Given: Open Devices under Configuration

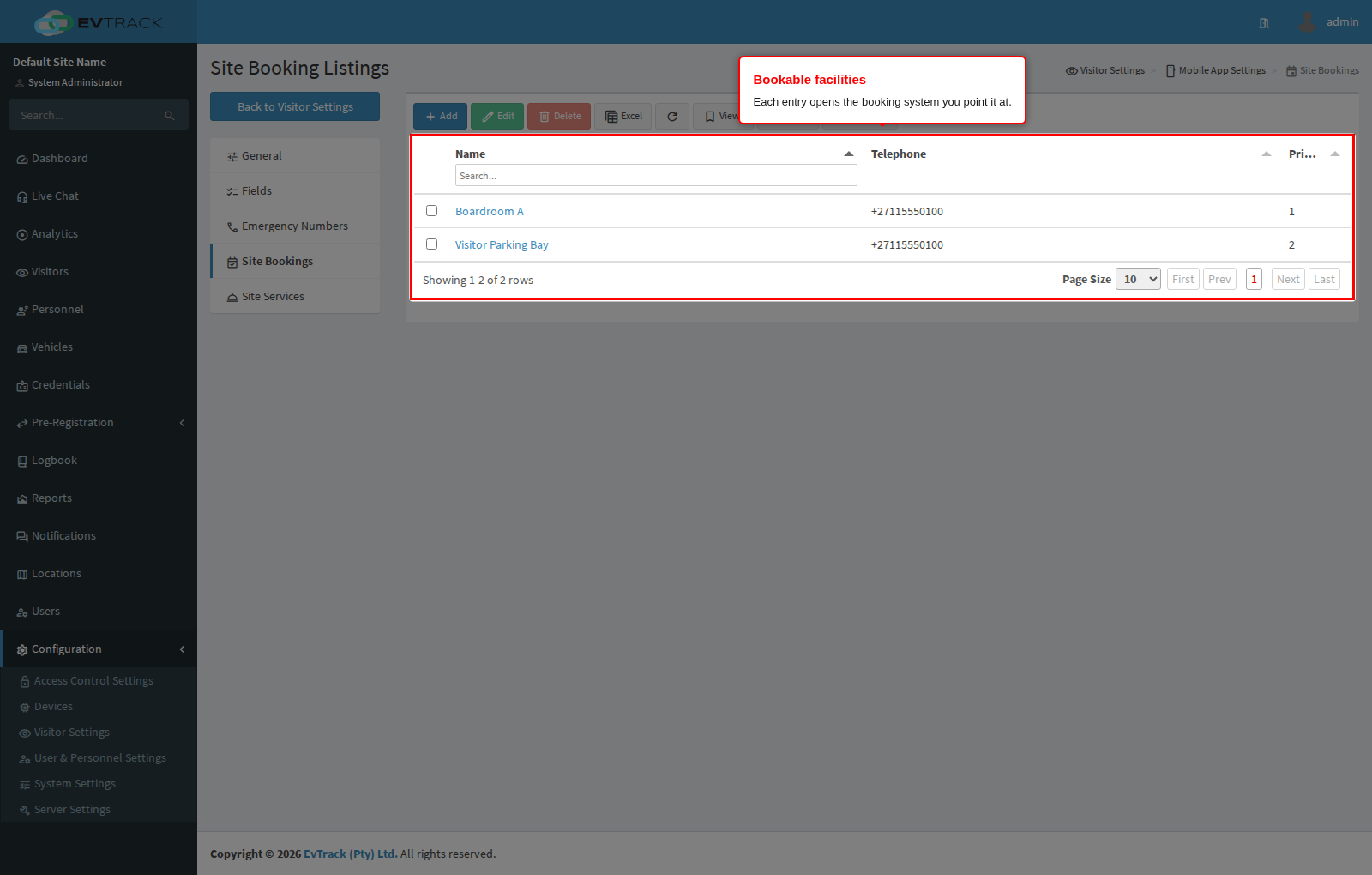Looking at the screenshot, I should tap(53, 707).
